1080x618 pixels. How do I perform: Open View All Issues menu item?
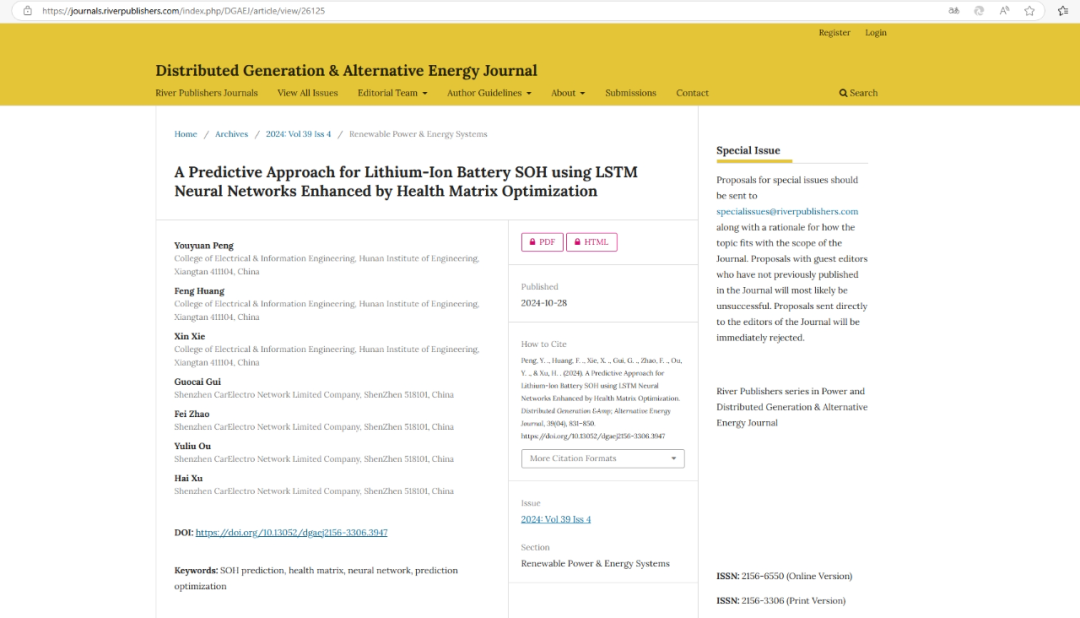pos(307,93)
